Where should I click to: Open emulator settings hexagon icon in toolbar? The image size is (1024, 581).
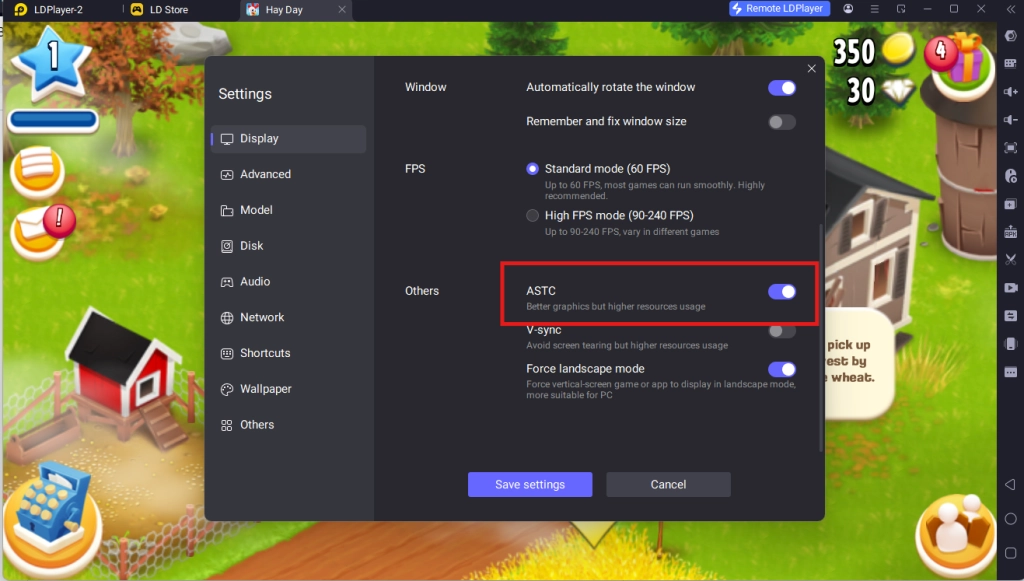1011,35
